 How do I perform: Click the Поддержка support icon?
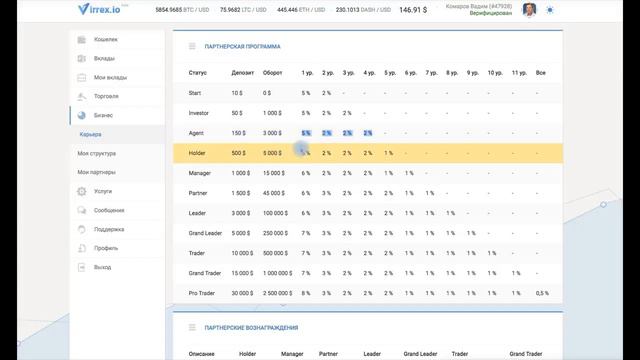click(x=82, y=229)
